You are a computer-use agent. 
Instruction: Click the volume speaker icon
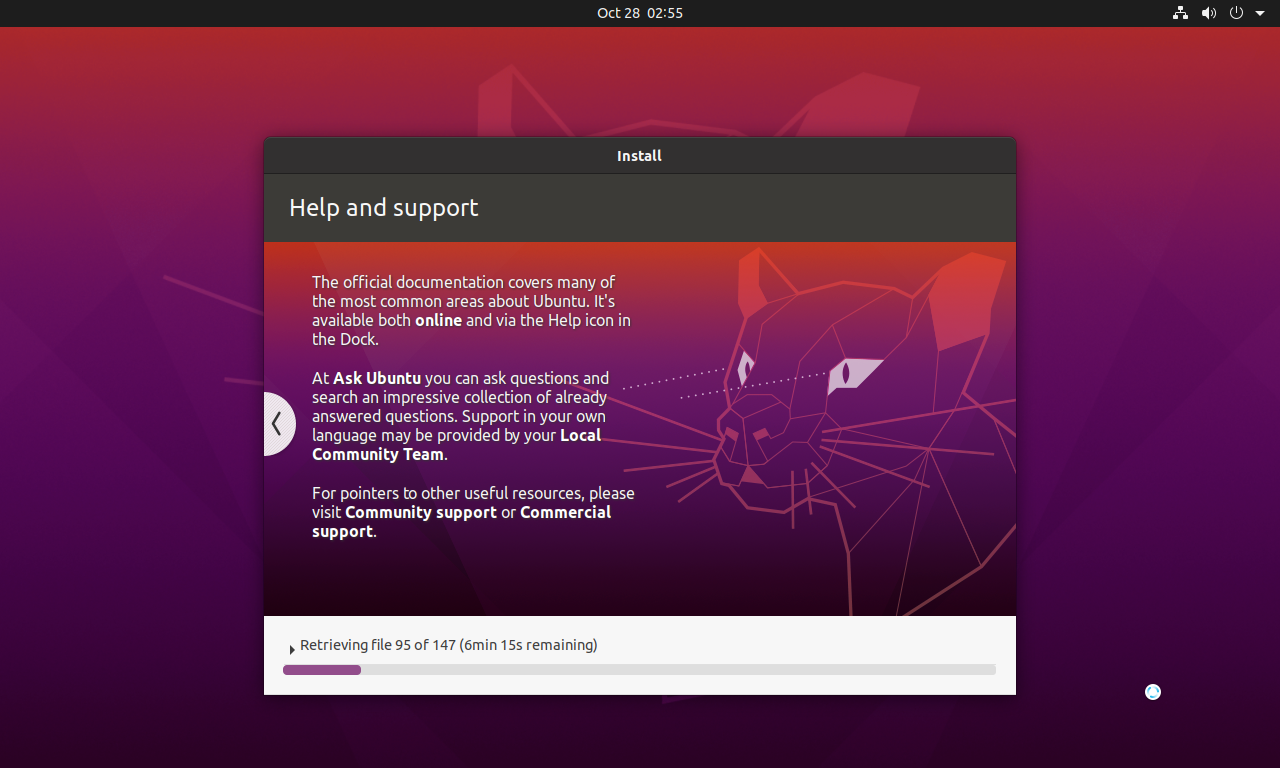tap(1209, 13)
